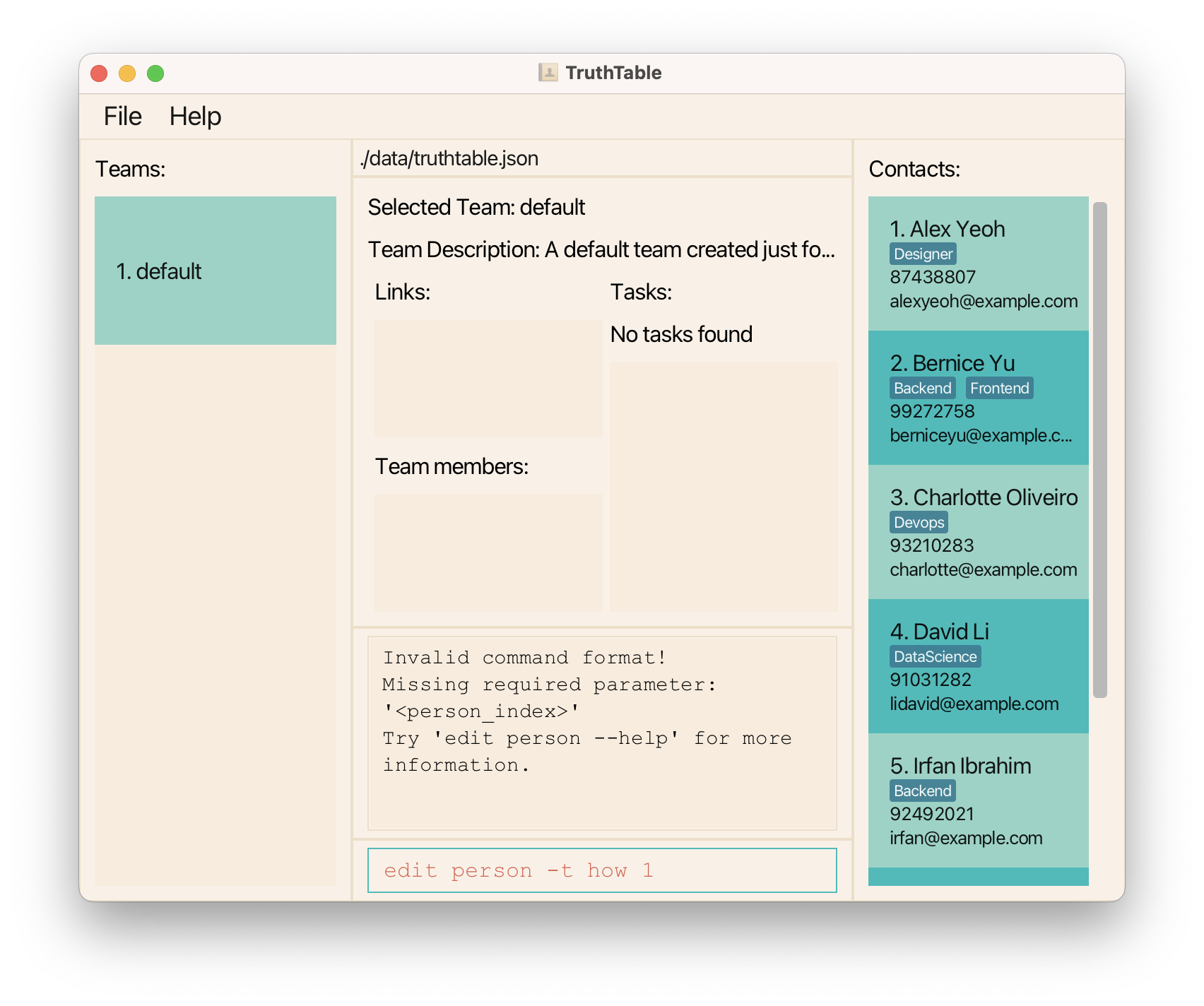This screenshot has width=1204, height=1006.
Task: Click the Backend tag on Irfan Ibrahim
Action: (x=922, y=791)
